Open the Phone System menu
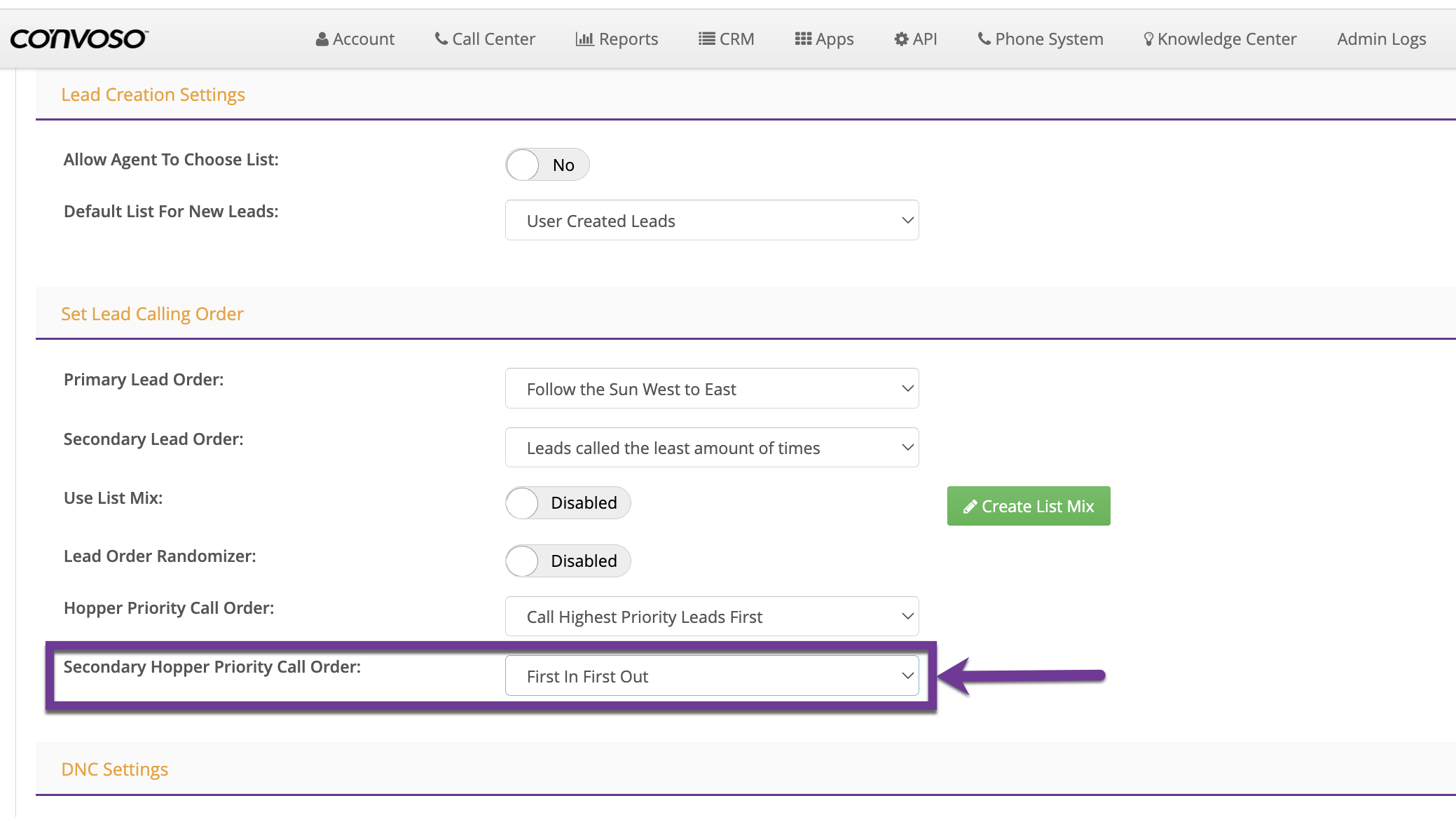Viewport: 1456px width, 817px height. 1041,39
